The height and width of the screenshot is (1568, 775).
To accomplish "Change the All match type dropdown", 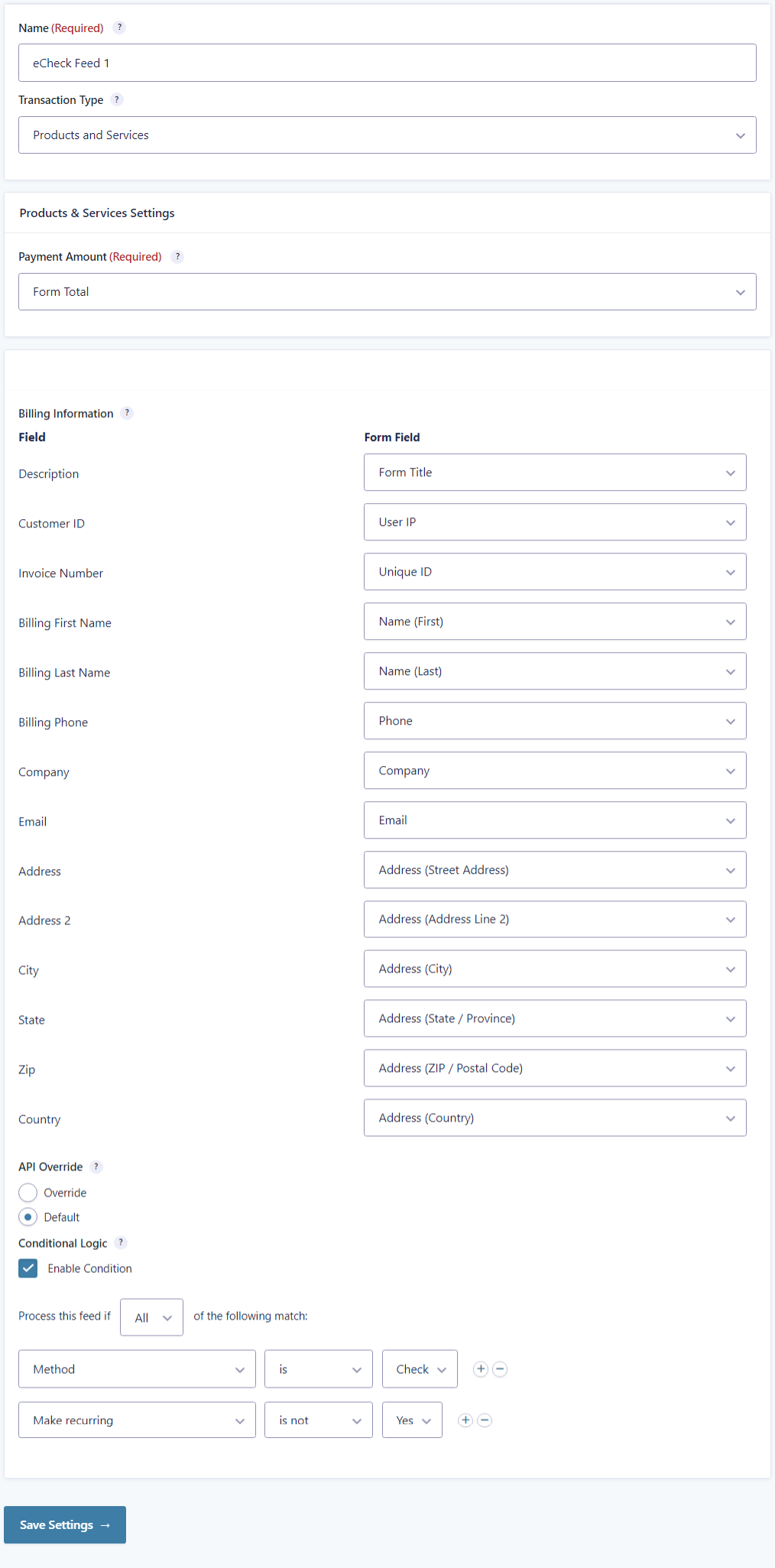I will (151, 1317).
